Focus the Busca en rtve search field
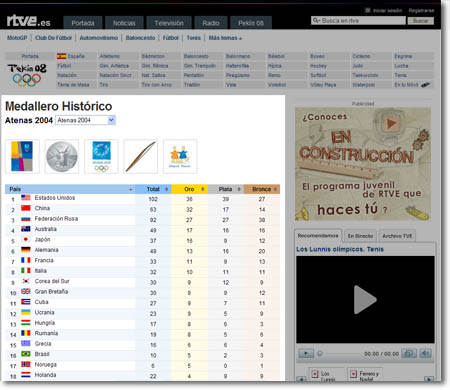Screen dimensions: 450x390 358,21
